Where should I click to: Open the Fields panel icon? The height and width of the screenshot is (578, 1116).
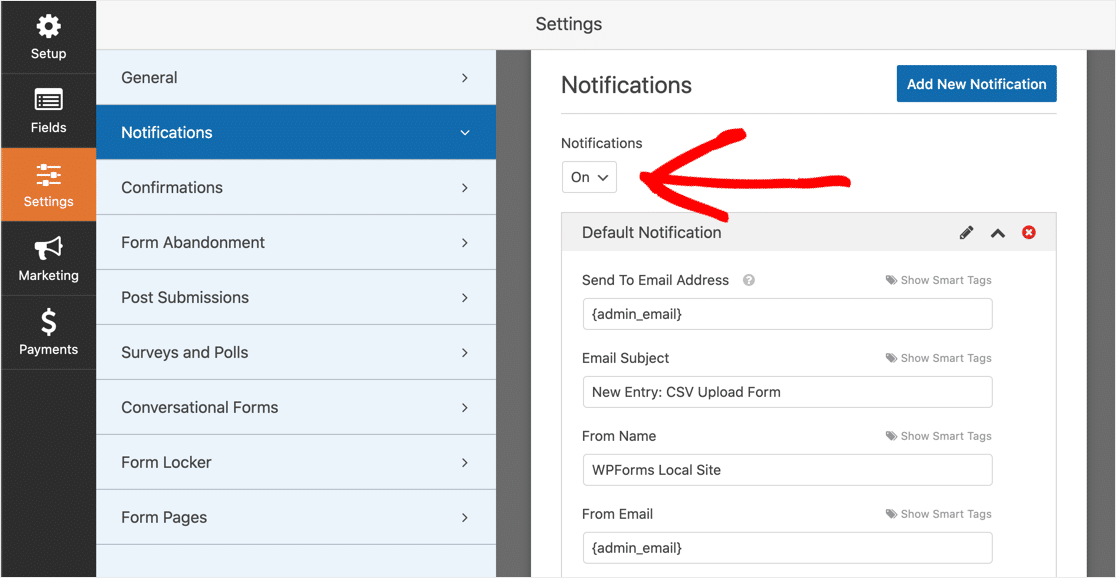48,101
